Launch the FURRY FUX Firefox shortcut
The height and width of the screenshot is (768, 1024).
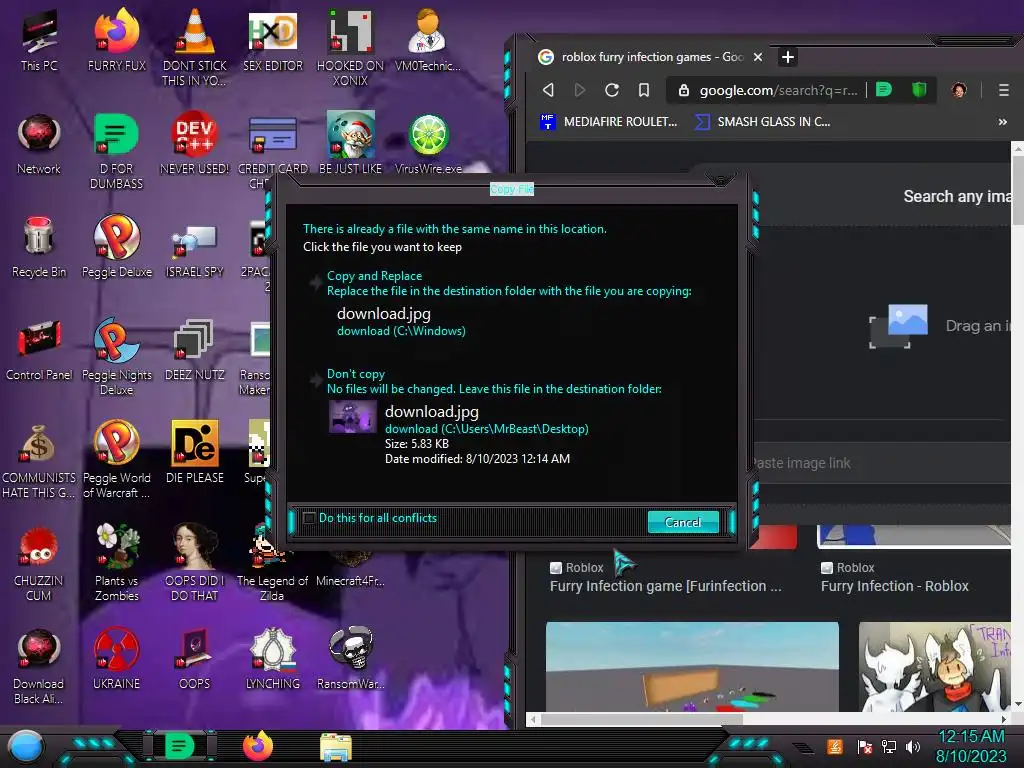pos(116,40)
